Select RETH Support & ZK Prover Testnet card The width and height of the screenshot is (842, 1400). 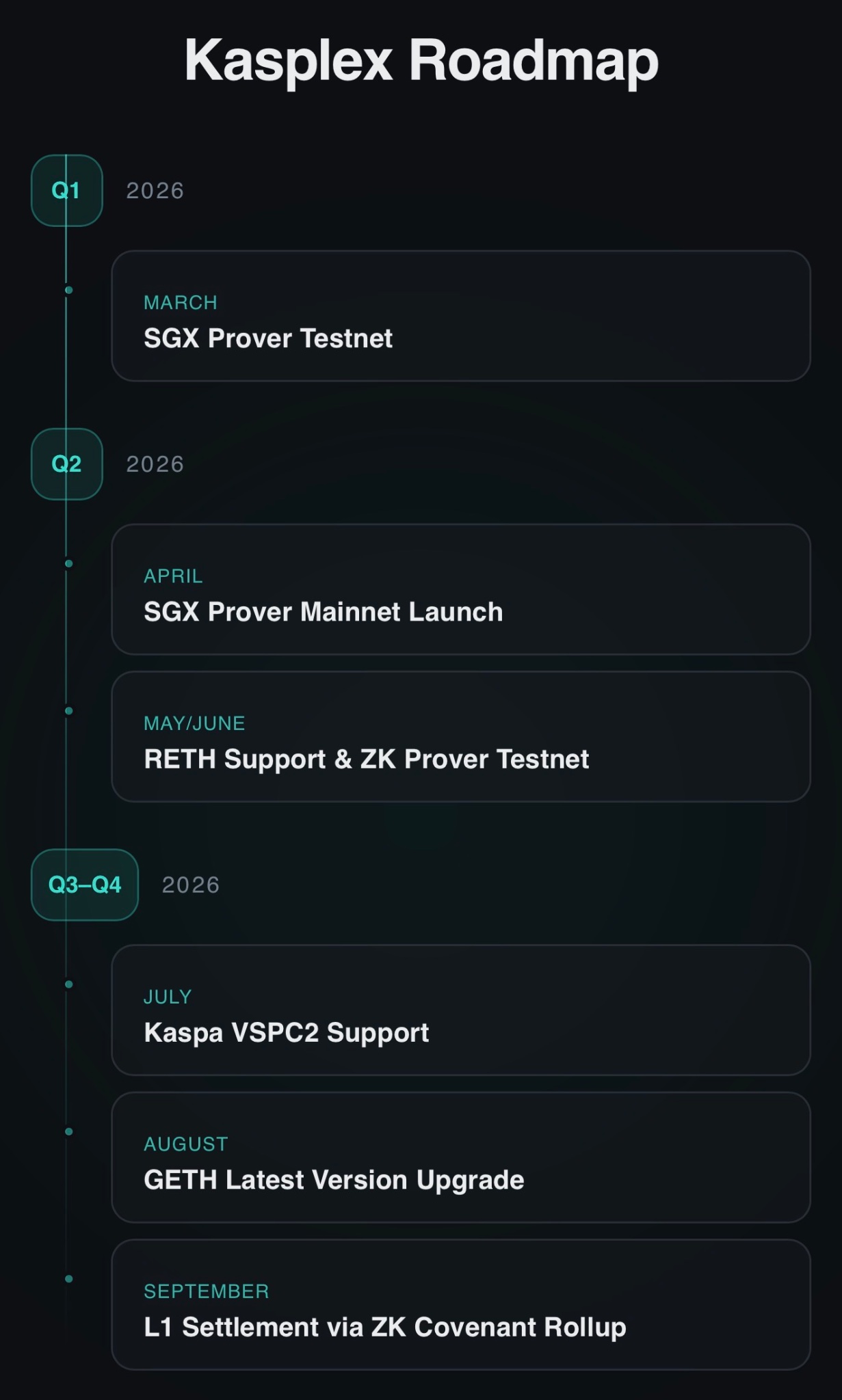point(460,736)
